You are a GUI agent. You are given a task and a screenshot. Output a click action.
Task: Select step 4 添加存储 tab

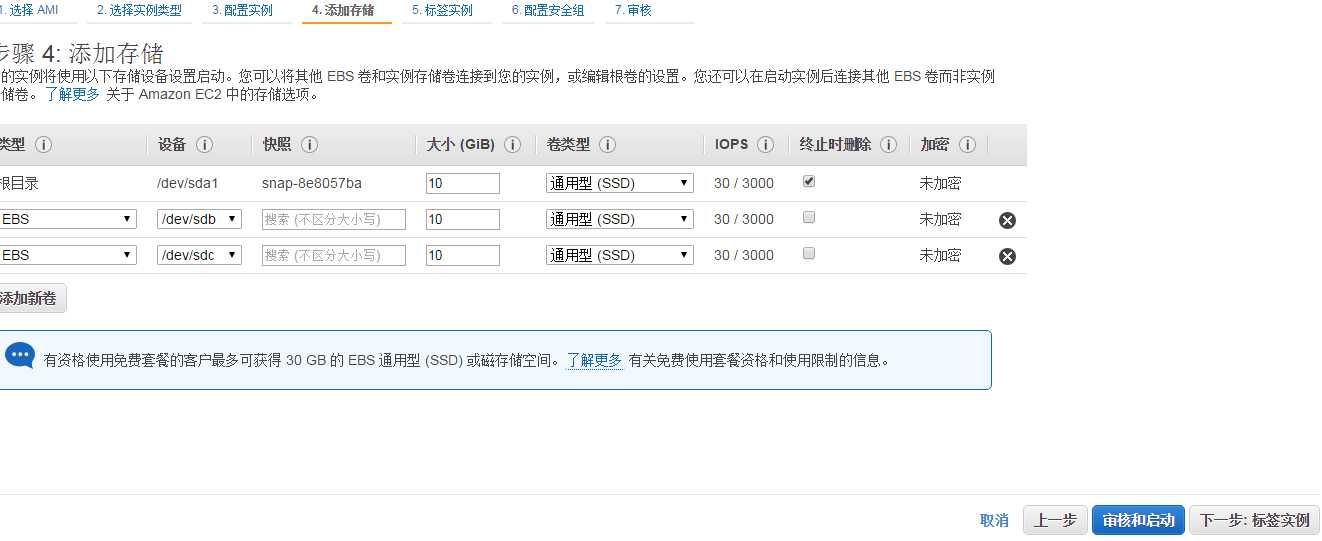tap(343, 10)
